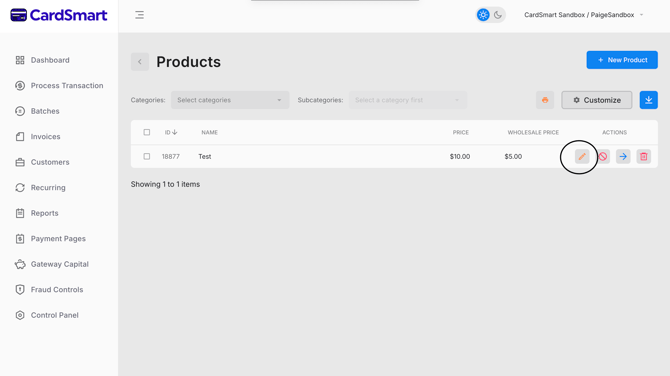
Task: Sort by the ID column header
Action: 171,132
